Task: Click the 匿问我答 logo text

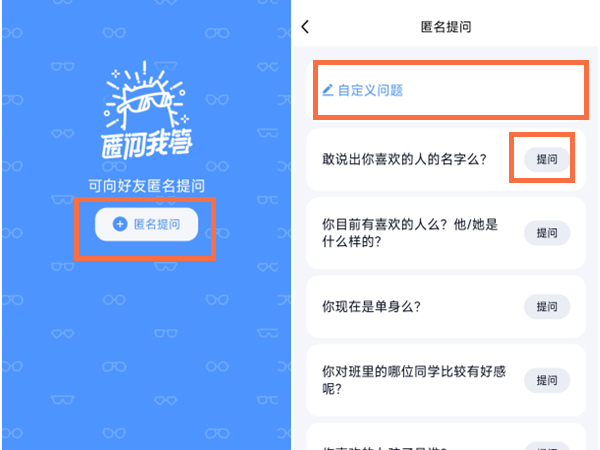Action: pyautogui.click(x=147, y=144)
